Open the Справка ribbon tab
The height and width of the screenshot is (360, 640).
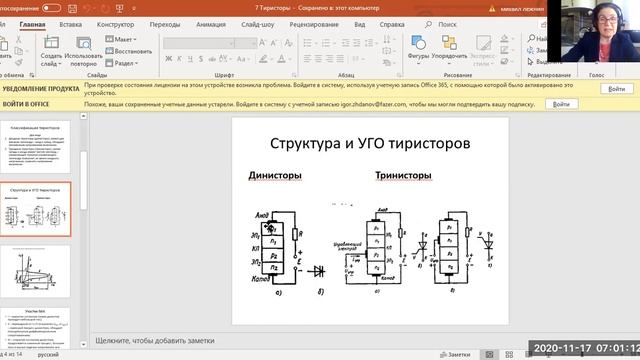pyautogui.click(x=392, y=24)
